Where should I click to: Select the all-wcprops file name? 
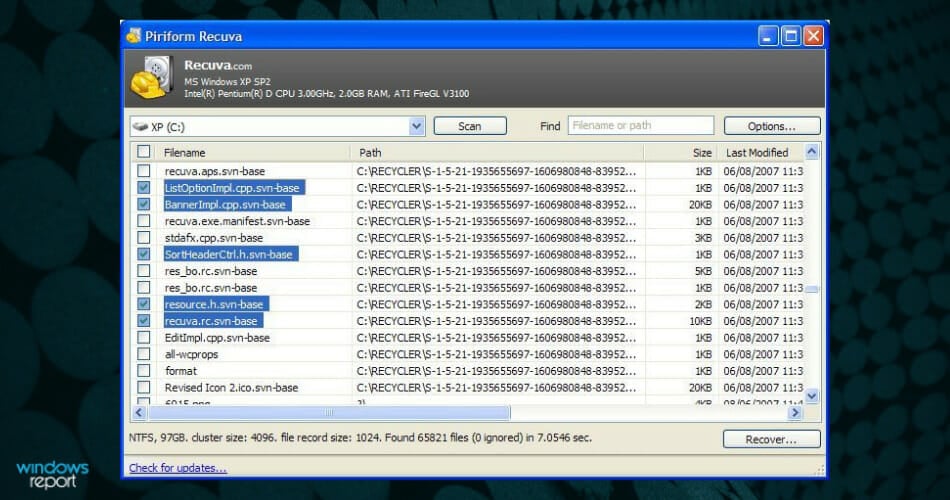point(191,354)
